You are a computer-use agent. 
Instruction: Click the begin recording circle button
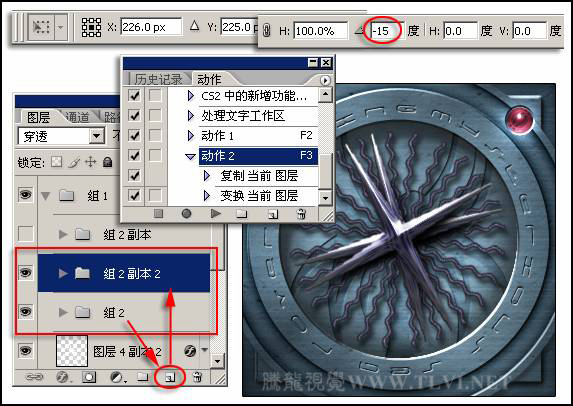[186, 213]
